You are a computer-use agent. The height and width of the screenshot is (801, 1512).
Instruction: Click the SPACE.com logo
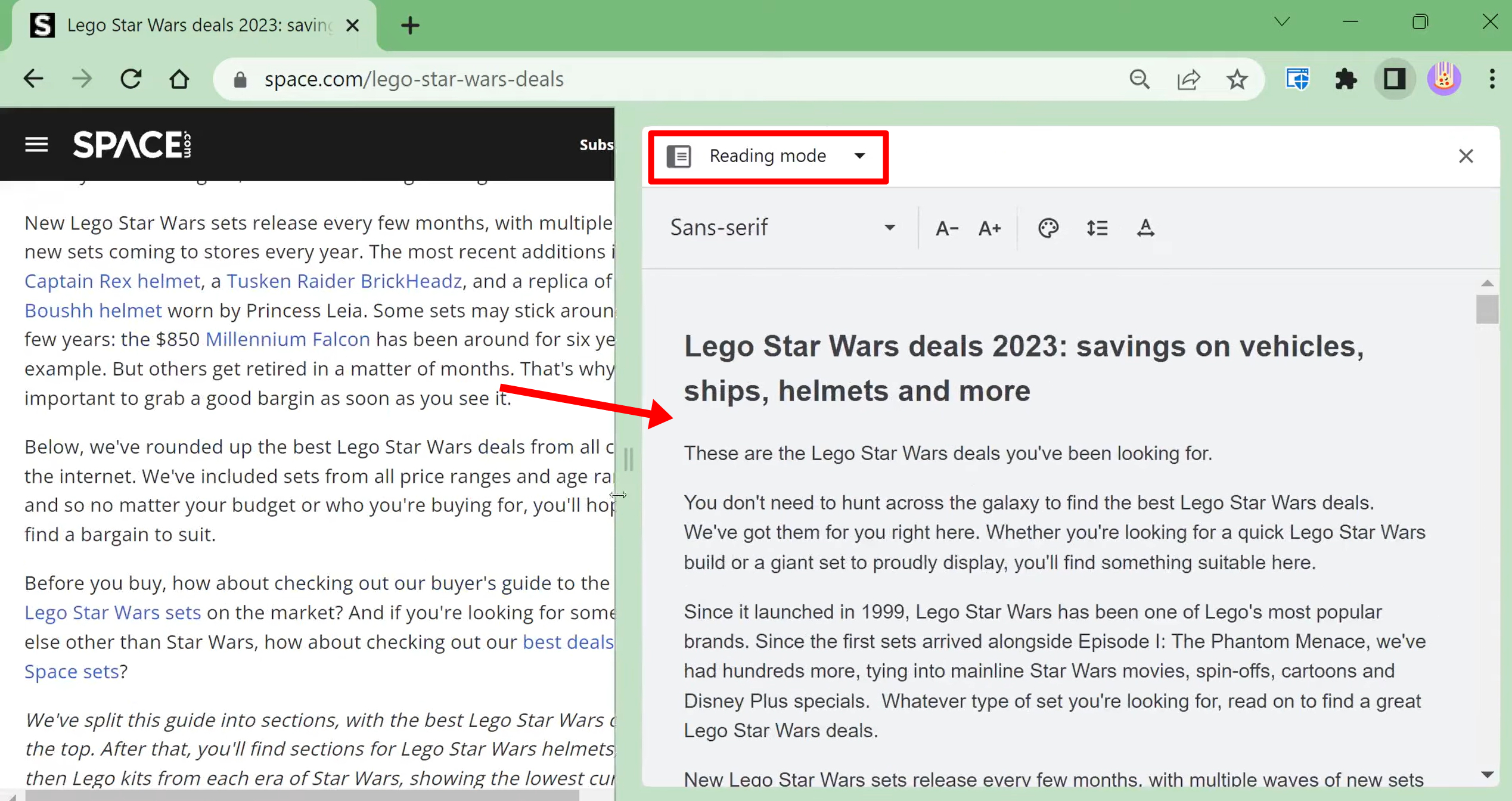point(132,144)
